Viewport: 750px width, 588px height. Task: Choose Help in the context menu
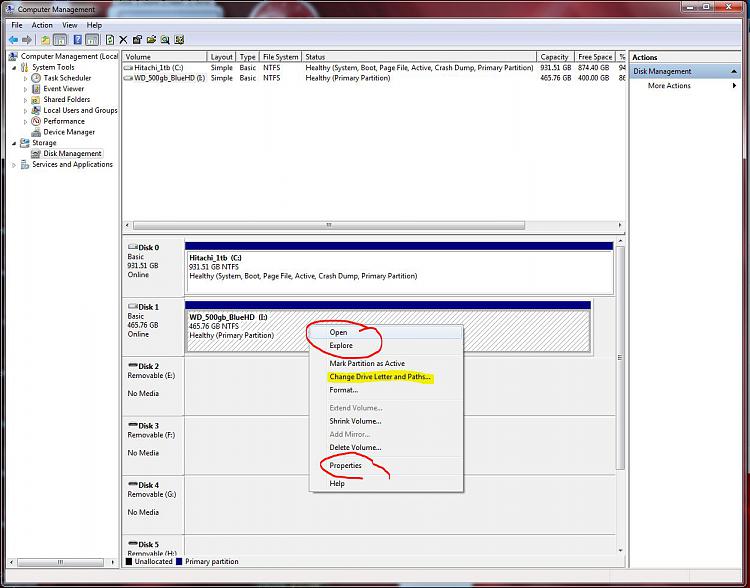click(386, 484)
